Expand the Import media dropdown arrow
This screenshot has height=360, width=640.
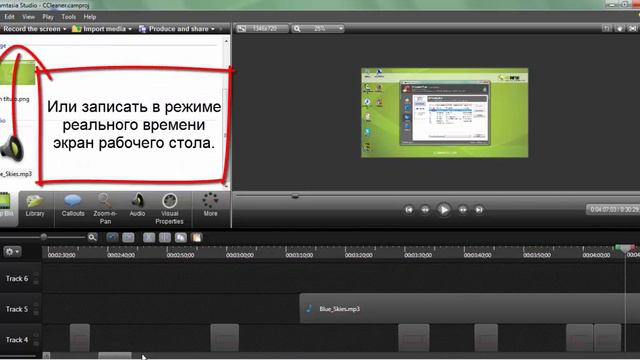130,29
